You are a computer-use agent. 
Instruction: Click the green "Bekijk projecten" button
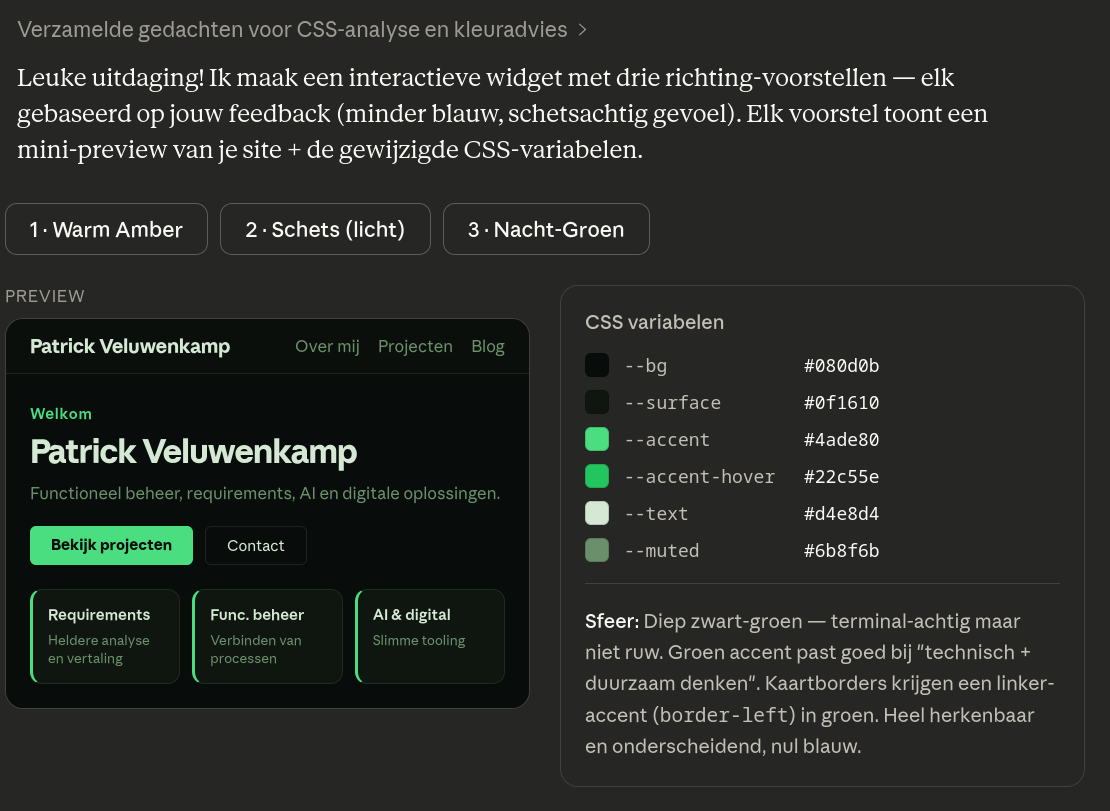coord(111,545)
